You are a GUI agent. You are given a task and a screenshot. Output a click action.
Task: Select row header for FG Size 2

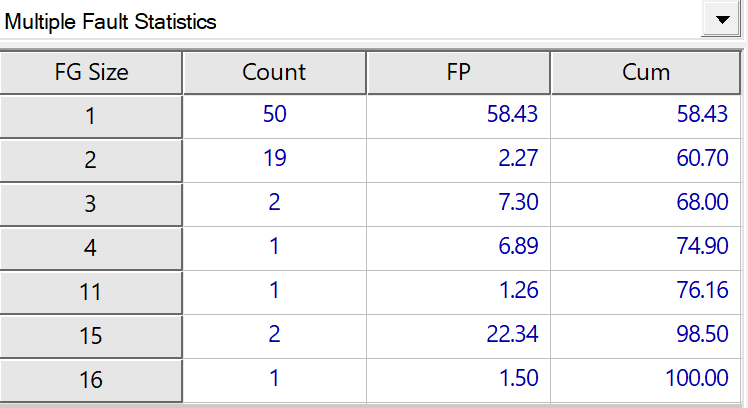[x=91, y=159]
